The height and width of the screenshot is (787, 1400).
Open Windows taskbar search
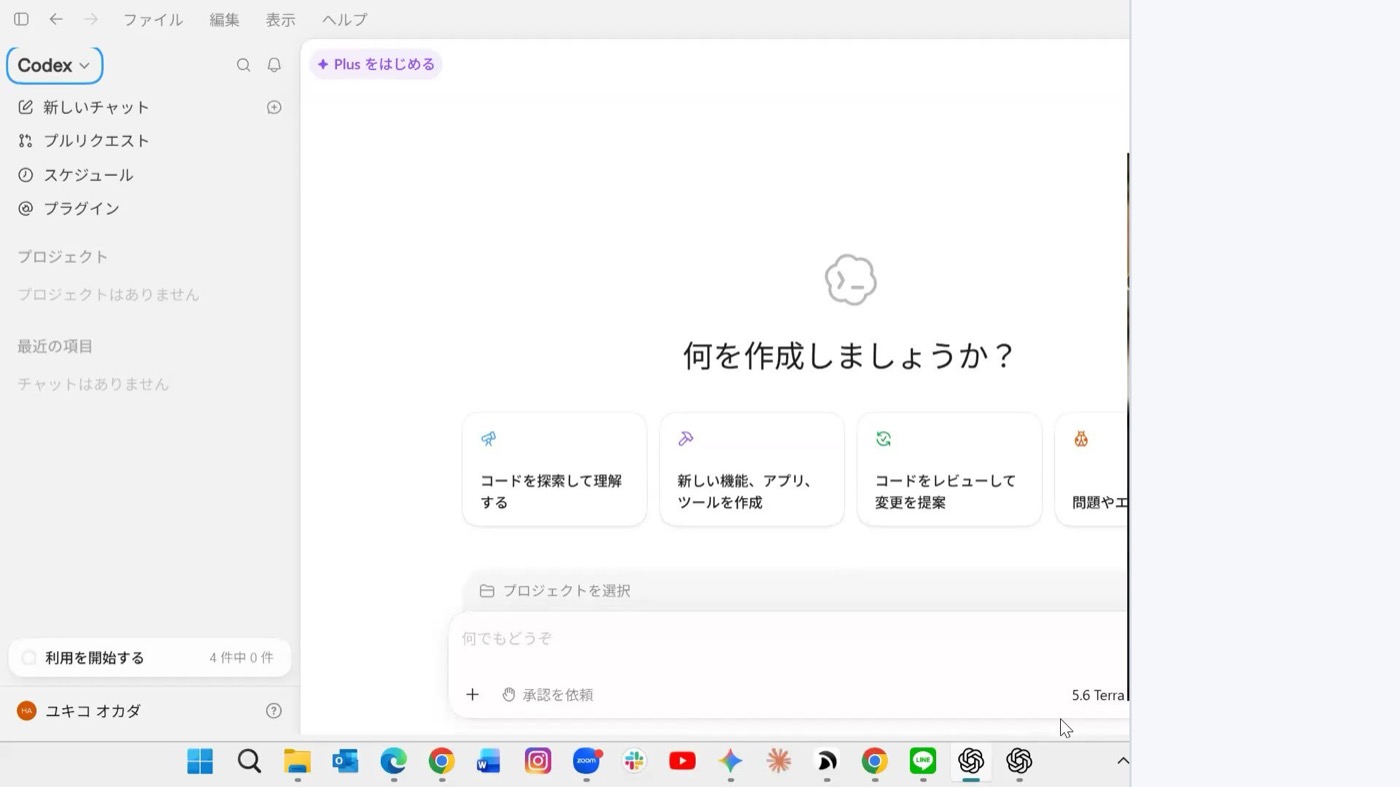point(249,762)
